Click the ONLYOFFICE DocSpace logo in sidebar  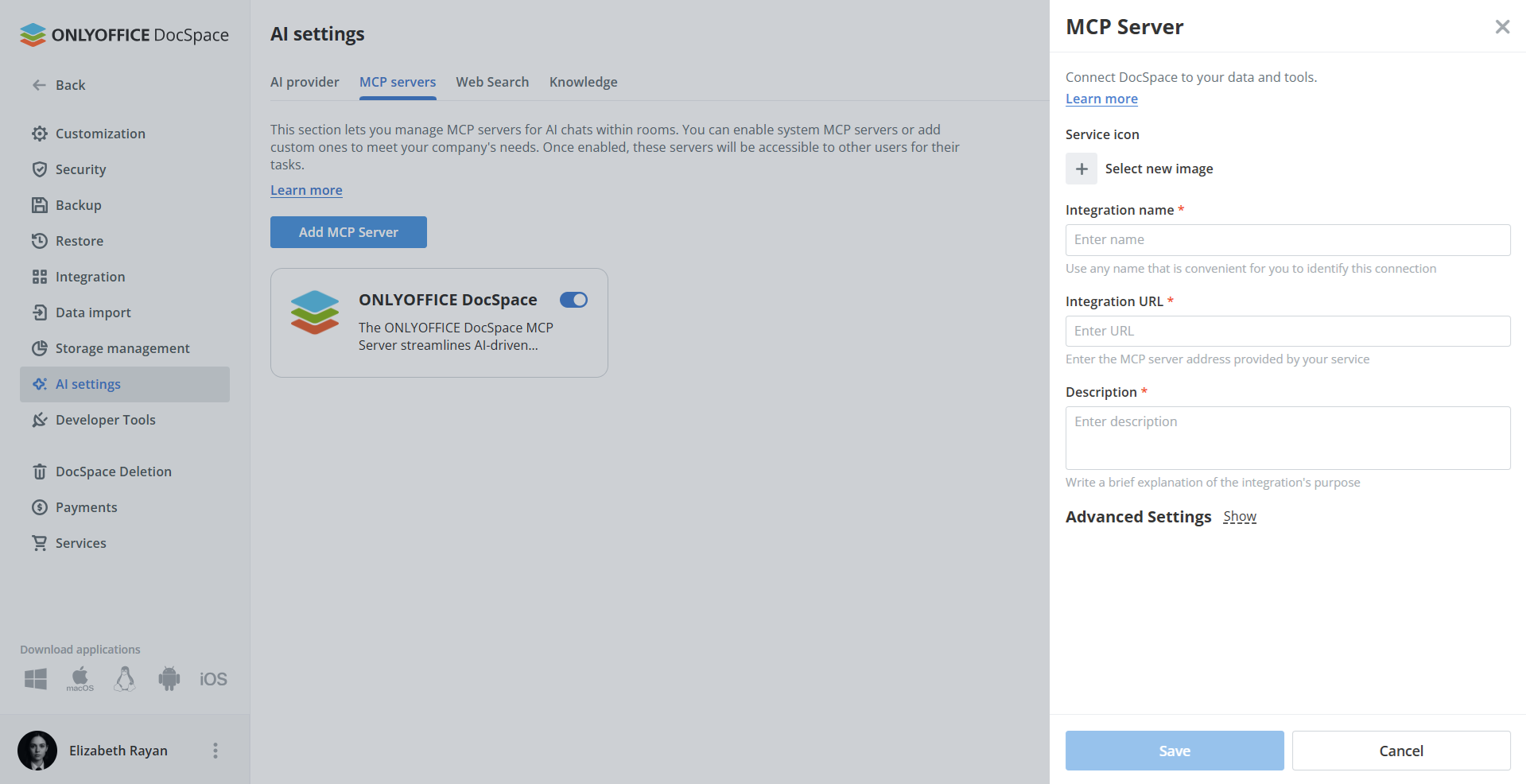[x=125, y=35]
